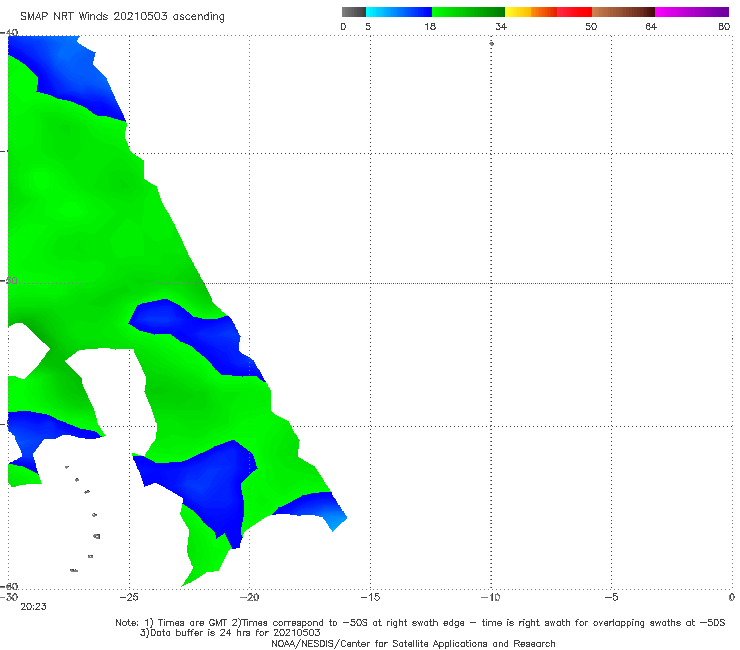
Task: Click the yellow-to-red 34–50 color scale segment
Action: (548, 12)
